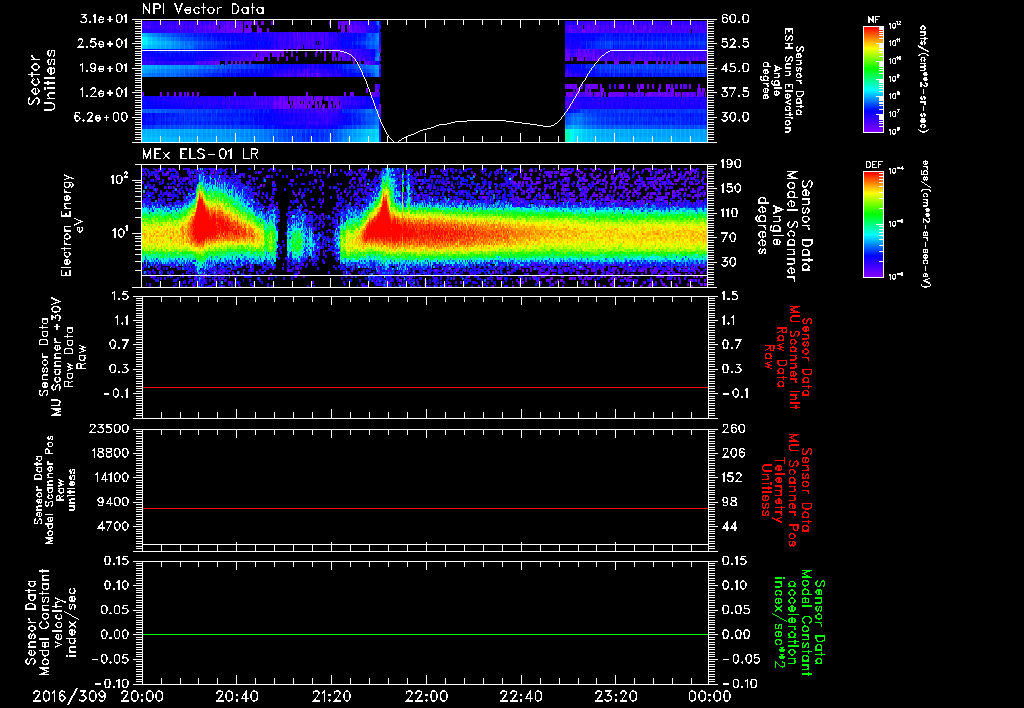This screenshot has width=1024, height=708.
Task: Click the red line in MU Scanner +30V panel
Action: [424, 387]
